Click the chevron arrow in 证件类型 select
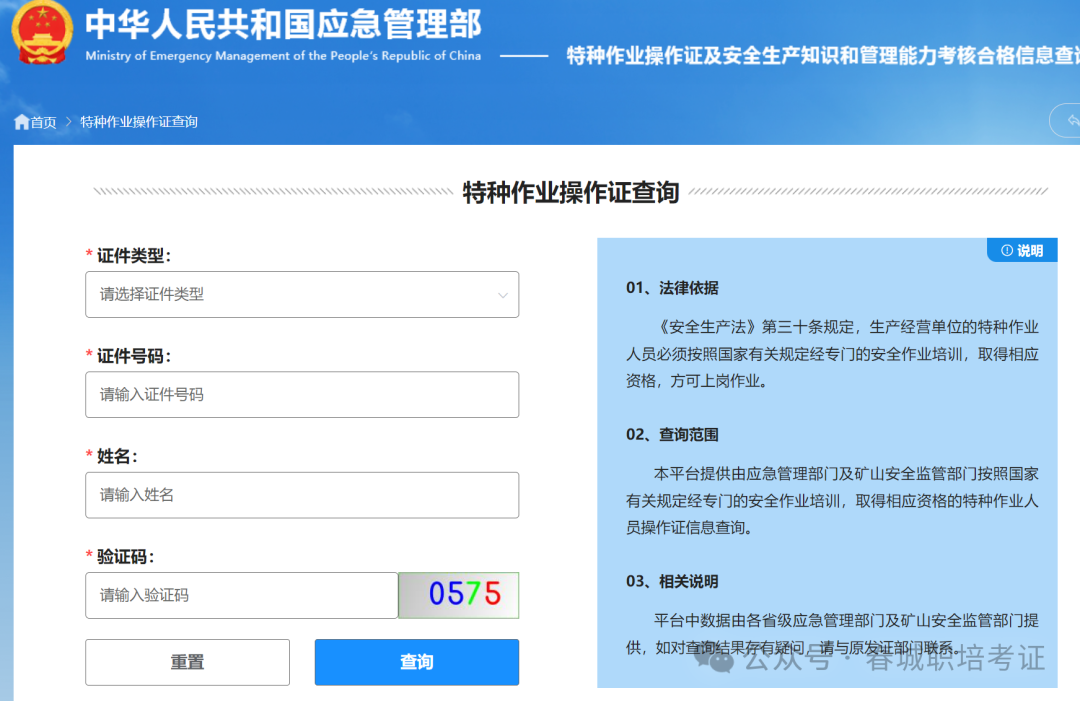Viewport: 1080px width, 701px height. [503, 295]
